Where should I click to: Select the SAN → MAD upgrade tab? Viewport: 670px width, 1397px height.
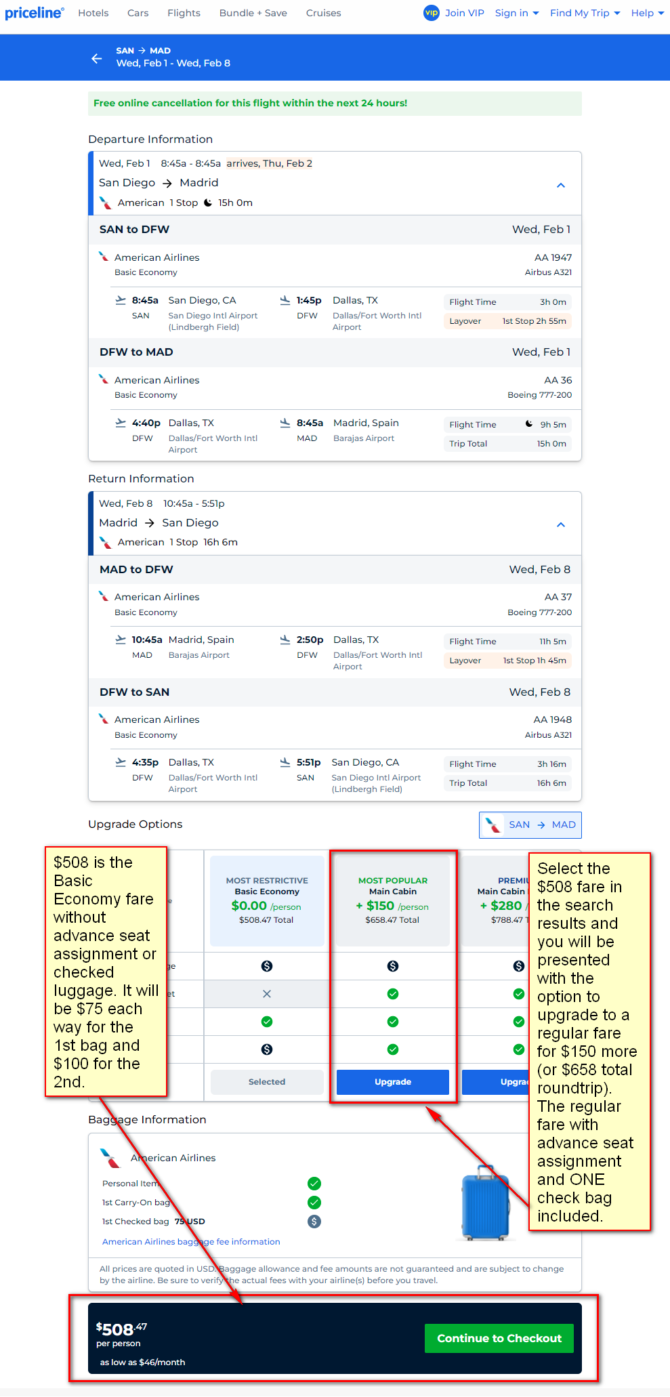pos(530,825)
